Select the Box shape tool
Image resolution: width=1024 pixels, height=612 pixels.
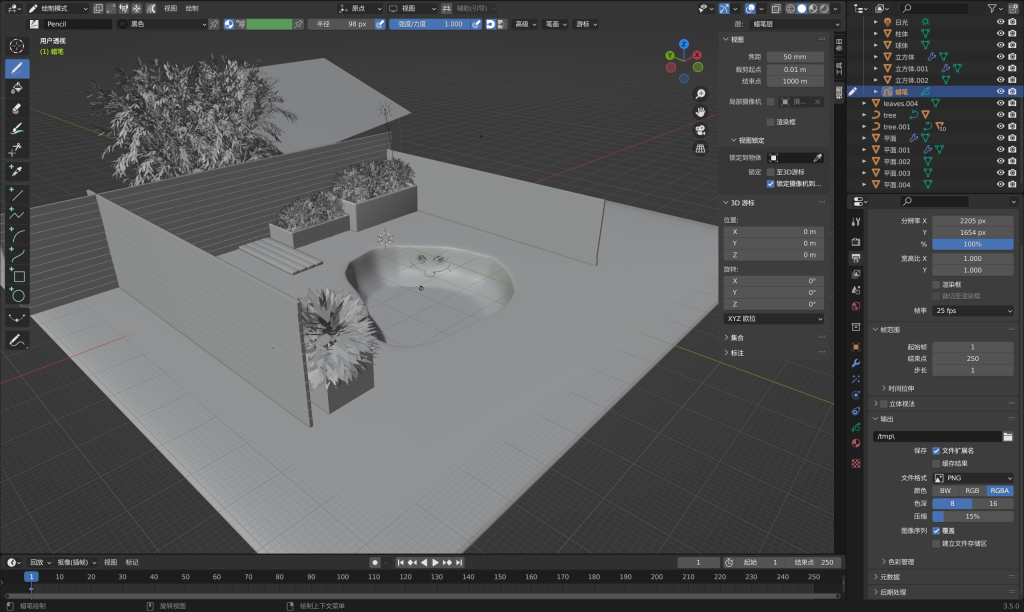point(17,276)
